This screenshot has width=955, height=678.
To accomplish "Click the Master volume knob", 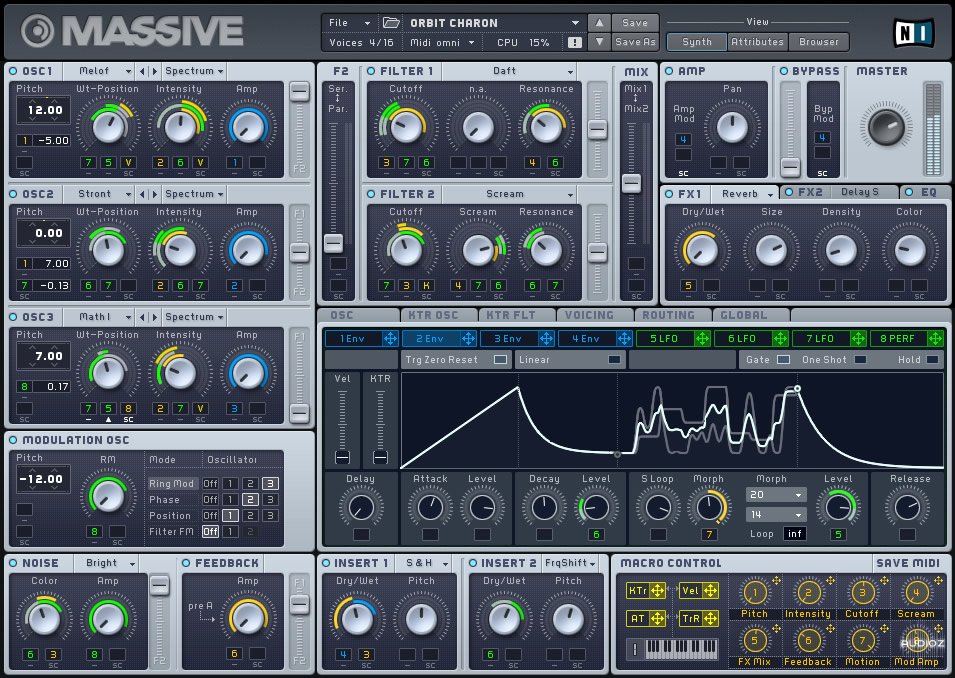I will 886,127.
